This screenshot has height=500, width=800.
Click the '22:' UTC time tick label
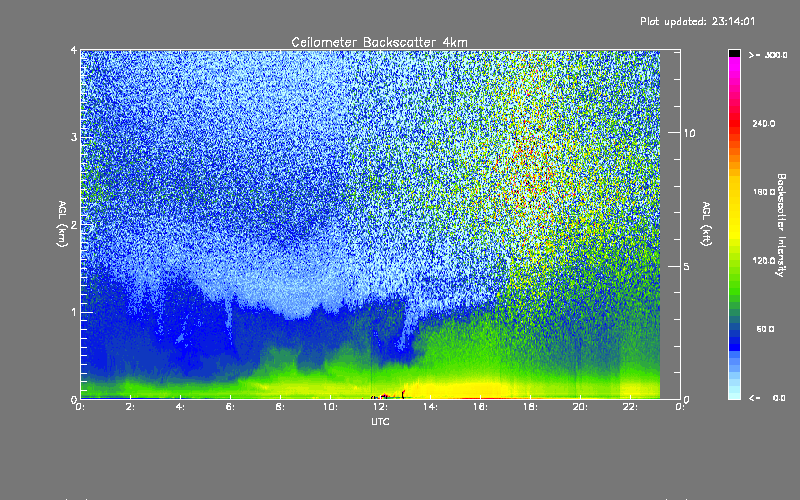coord(630,407)
